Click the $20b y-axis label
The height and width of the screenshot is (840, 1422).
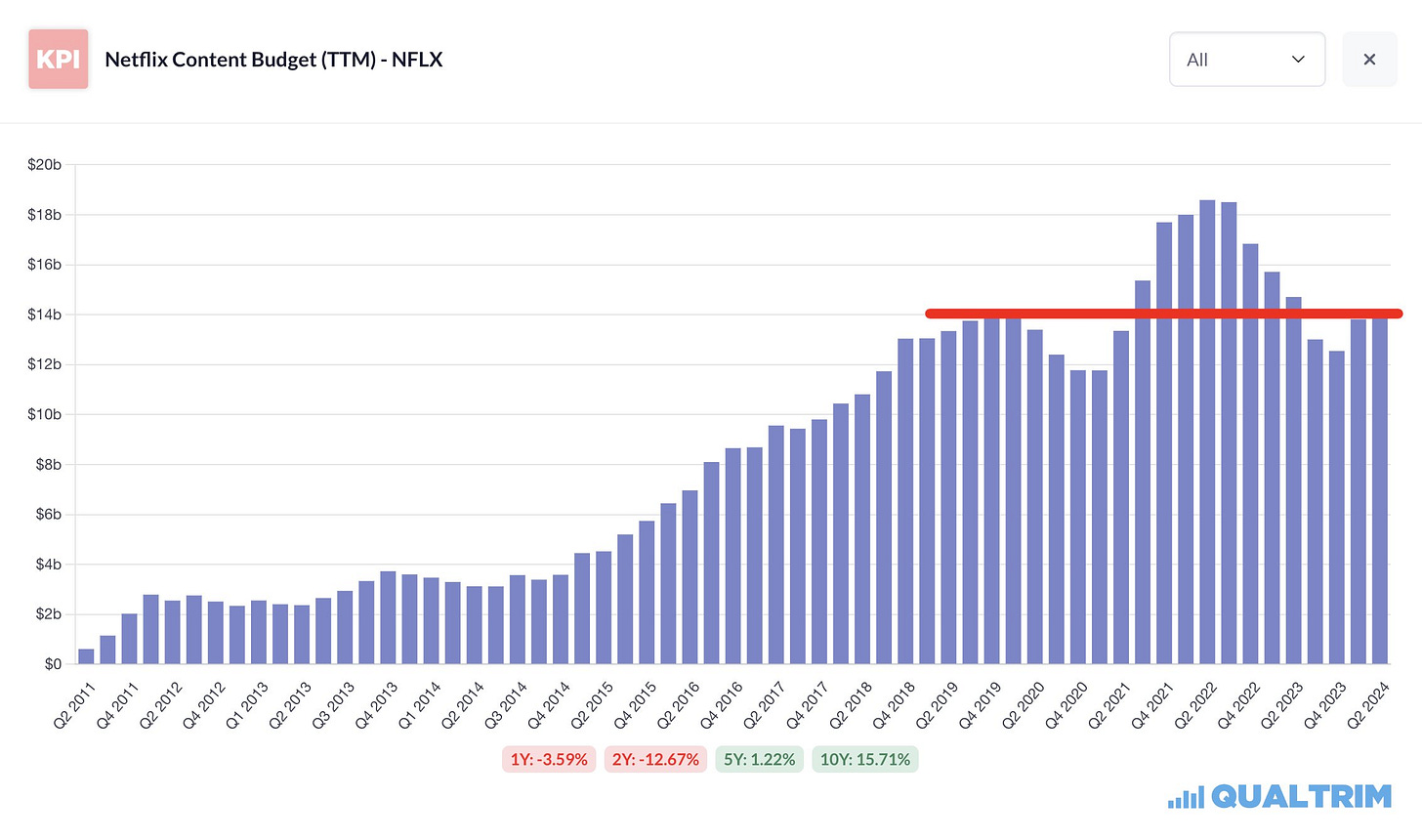point(44,165)
